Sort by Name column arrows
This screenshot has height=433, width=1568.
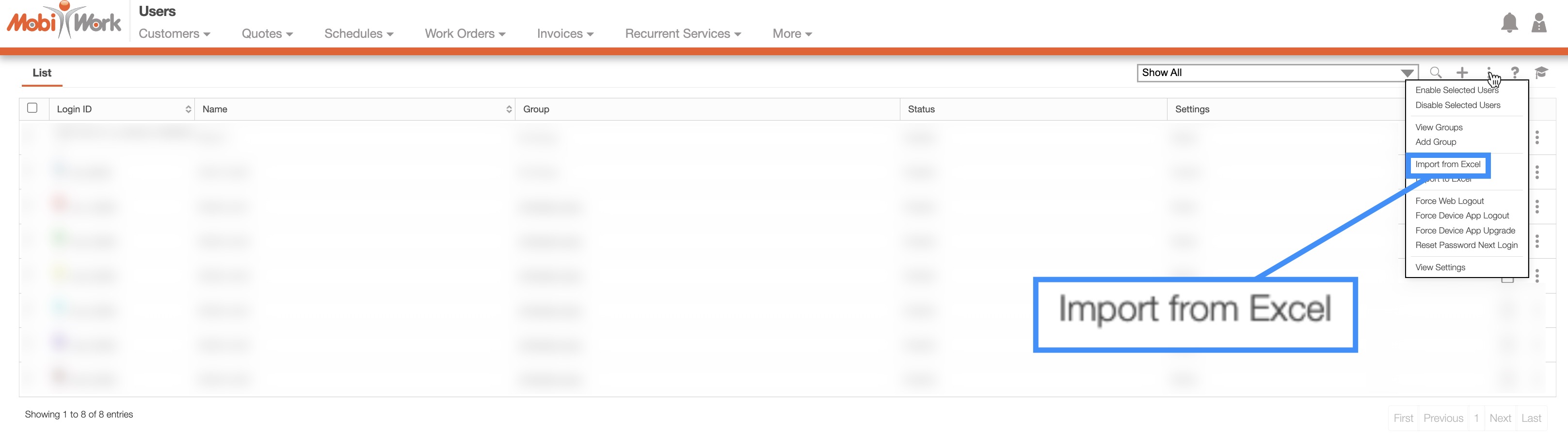tap(509, 109)
